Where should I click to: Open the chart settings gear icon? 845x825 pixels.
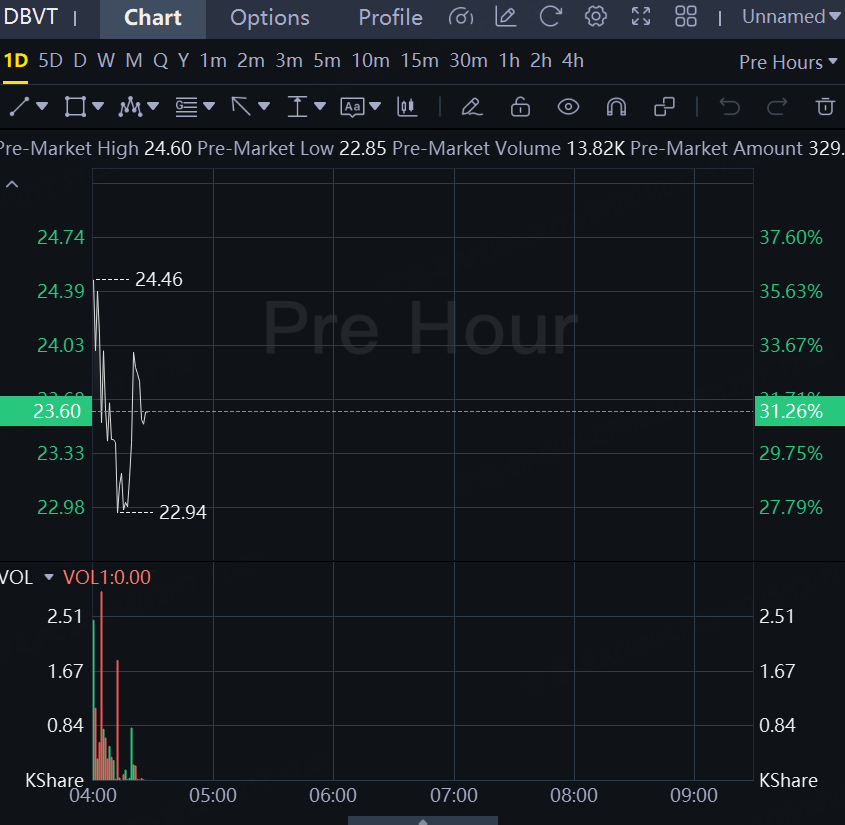tap(596, 17)
